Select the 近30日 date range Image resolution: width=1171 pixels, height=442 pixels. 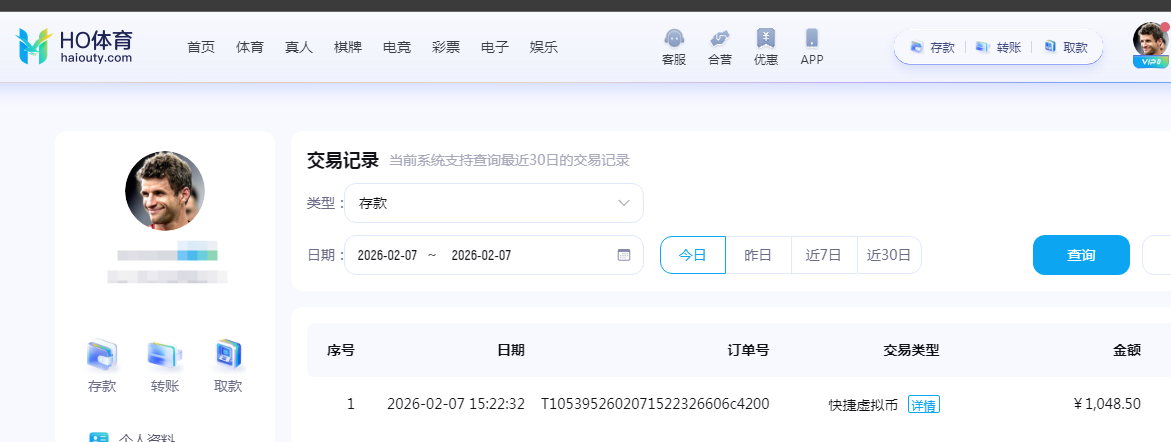(x=889, y=255)
